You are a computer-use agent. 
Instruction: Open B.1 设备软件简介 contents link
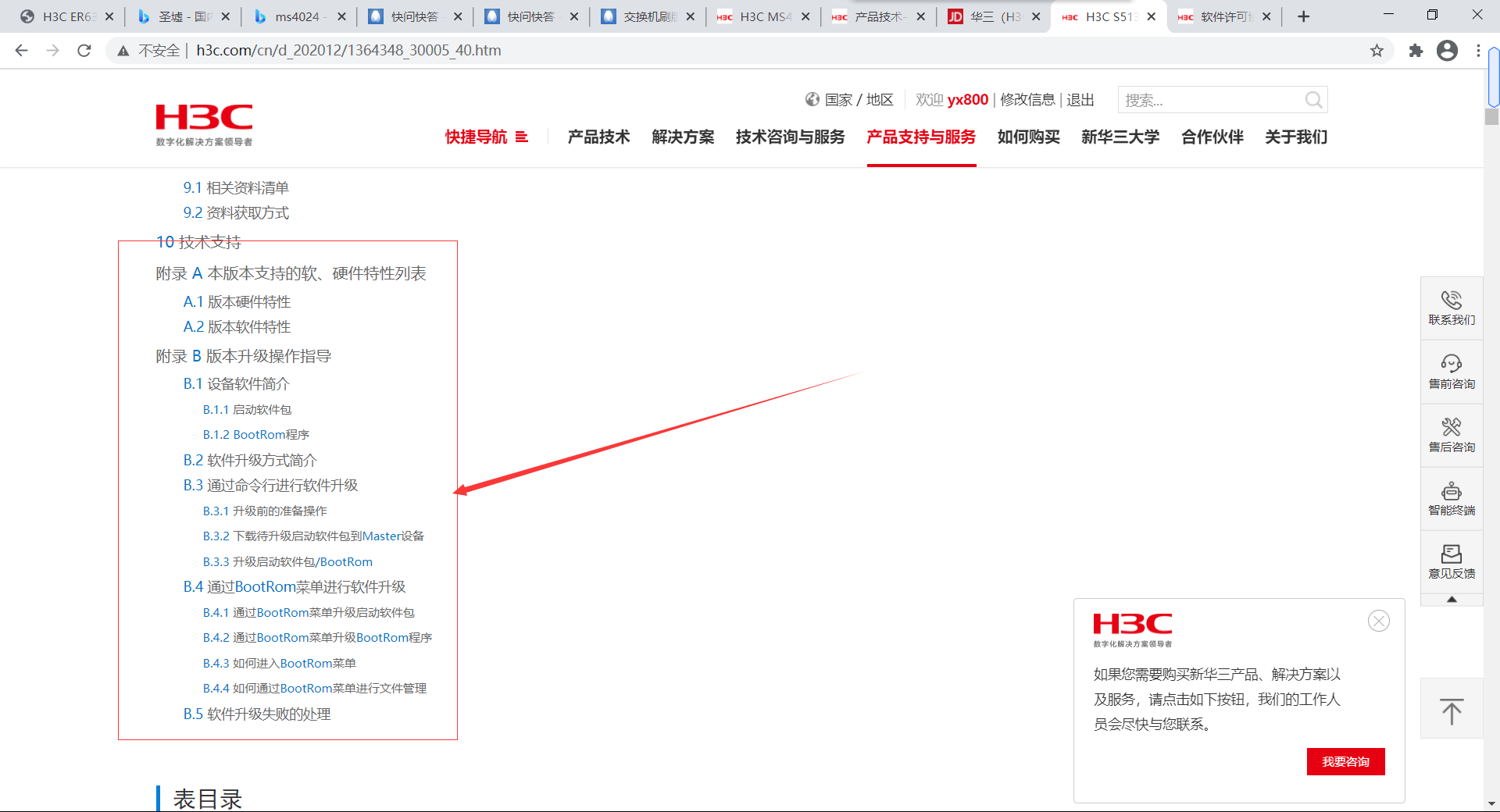[236, 383]
